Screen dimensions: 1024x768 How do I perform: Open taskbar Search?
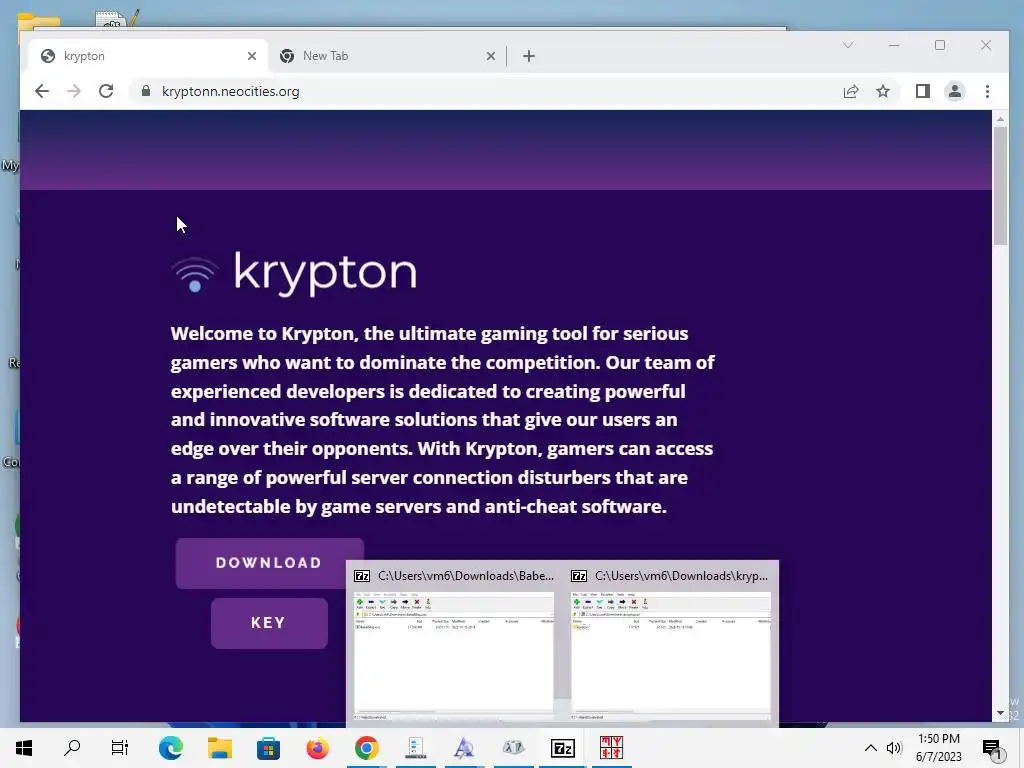pos(72,748)
